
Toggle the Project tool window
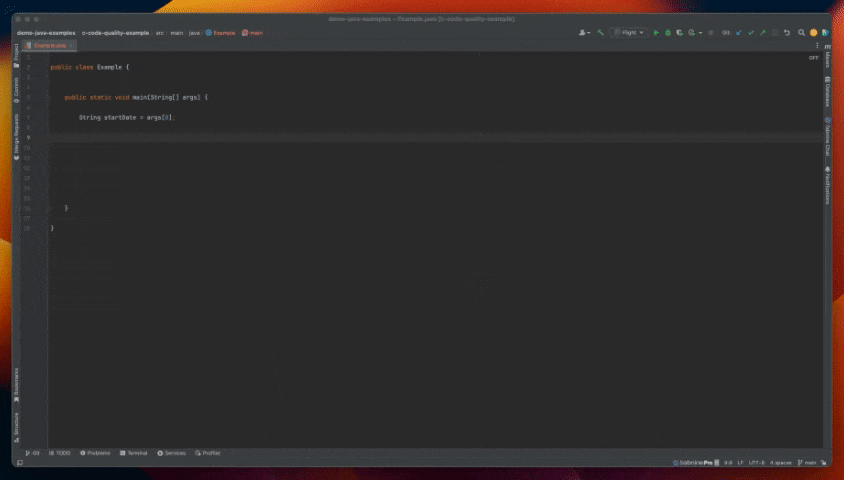(16, 51)
